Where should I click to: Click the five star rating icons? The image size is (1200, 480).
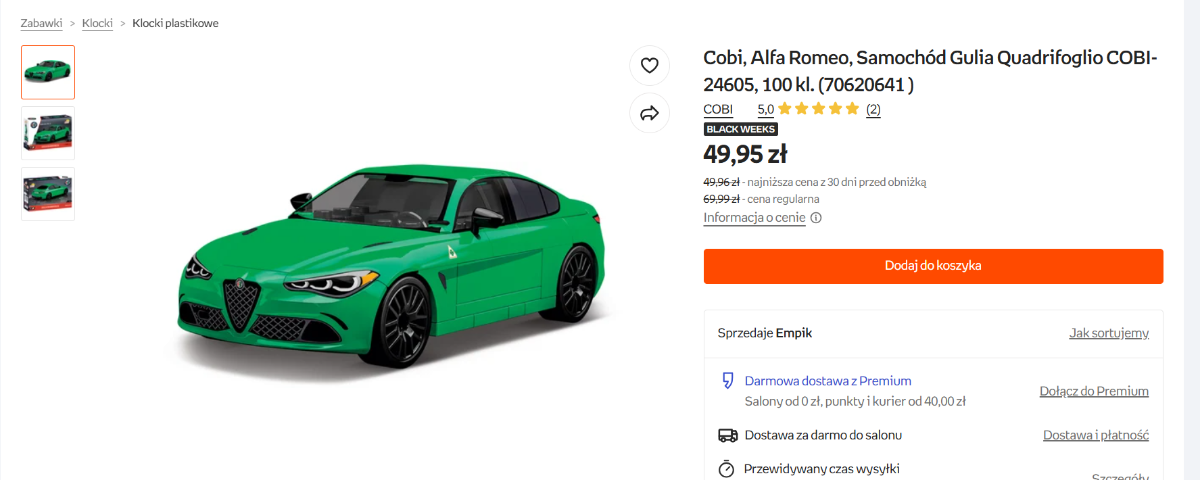(x=818, y=109)
